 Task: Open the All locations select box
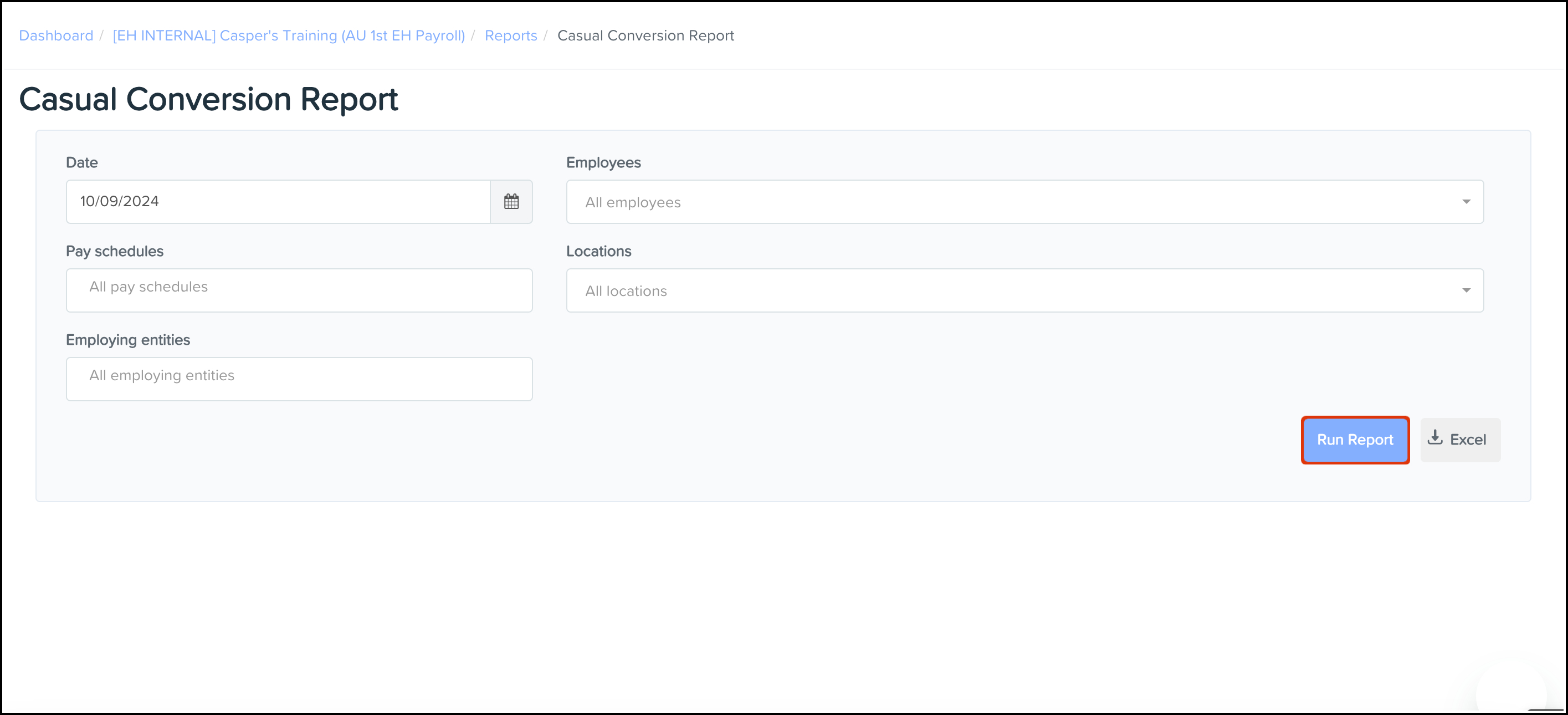pyautogui.click(x=1011, y=290)
